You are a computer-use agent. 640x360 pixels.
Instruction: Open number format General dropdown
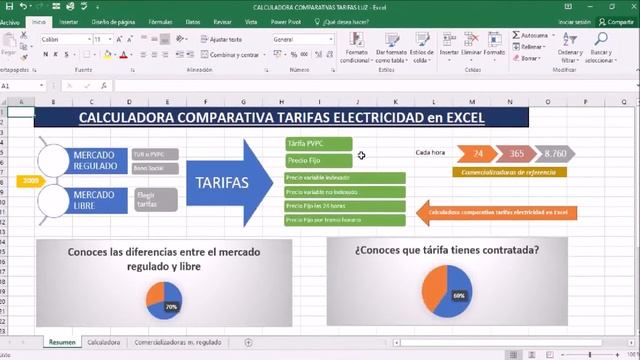click(x=331, y=40)
